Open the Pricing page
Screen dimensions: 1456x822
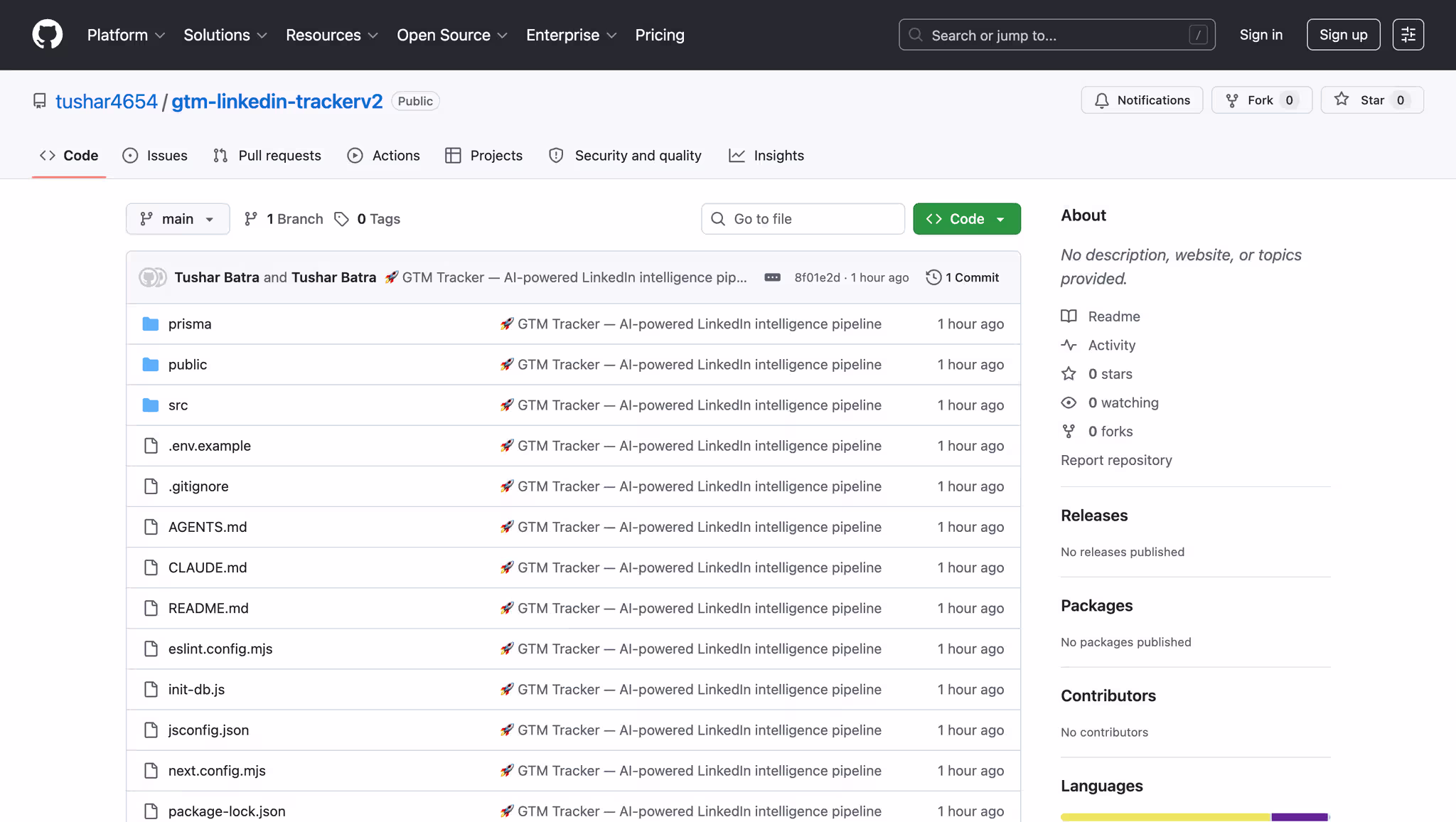659,34
